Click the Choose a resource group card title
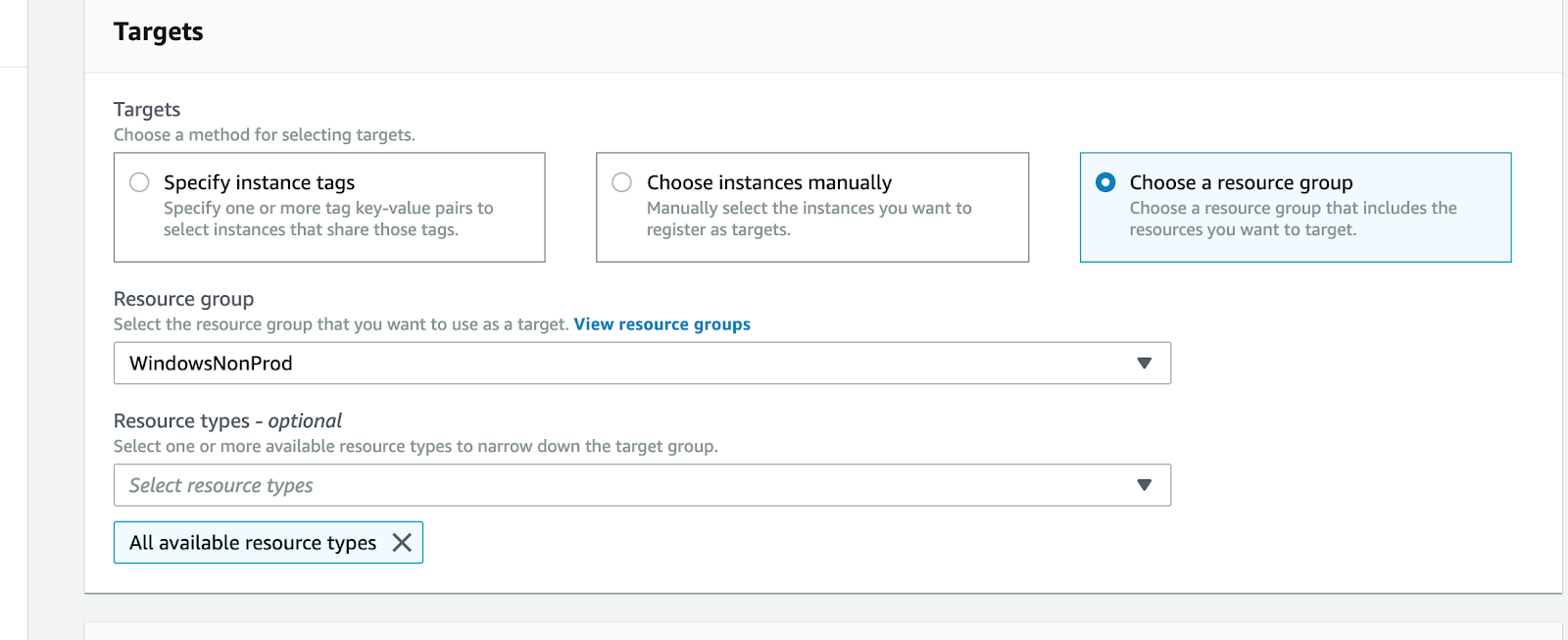This screenshot has width=1568, height=640. point(1241,182)
